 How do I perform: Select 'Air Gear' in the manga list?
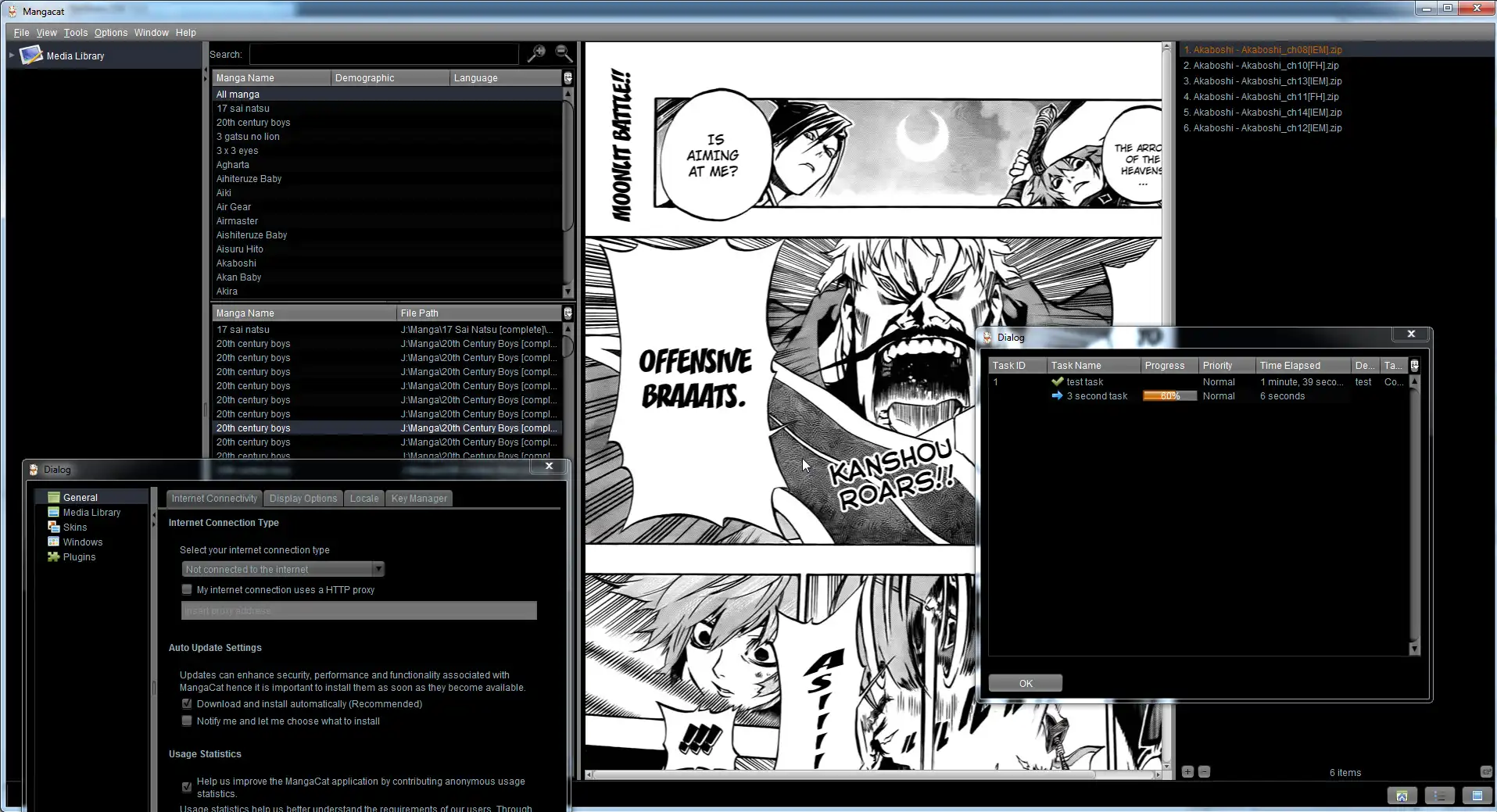tap(388, 206)
